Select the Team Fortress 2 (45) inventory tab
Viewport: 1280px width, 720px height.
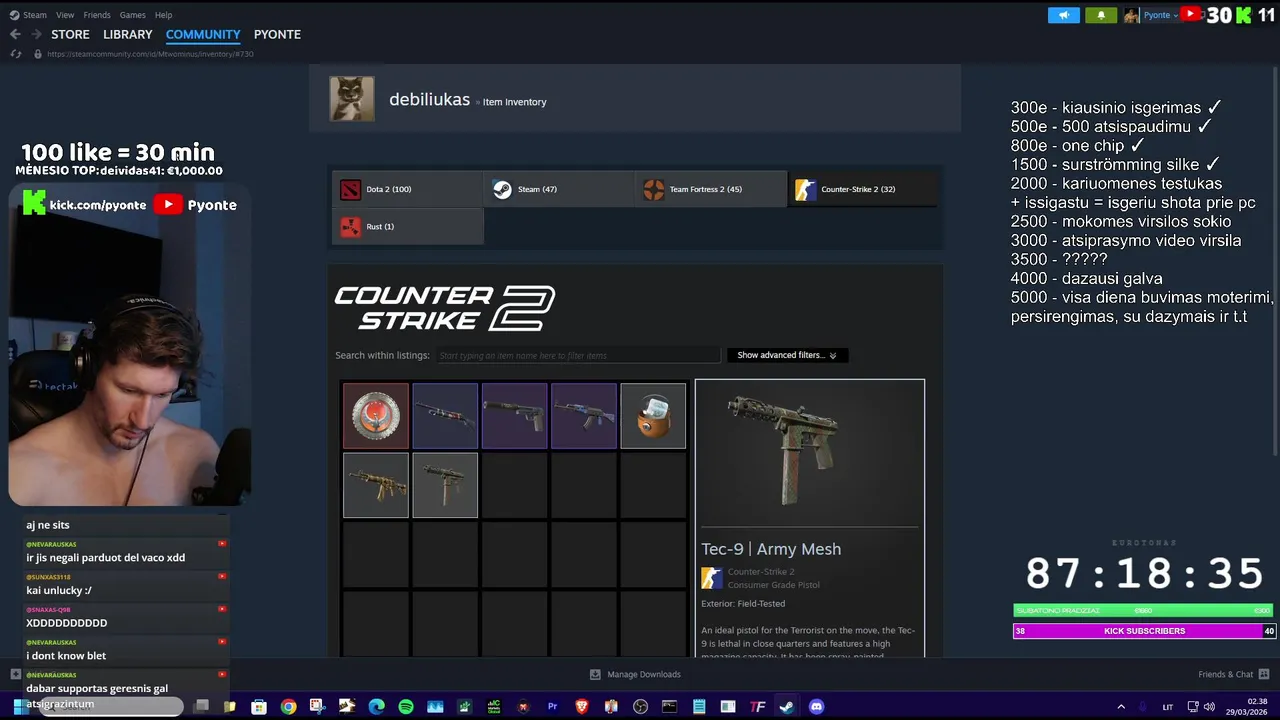(x=711, y=189)
